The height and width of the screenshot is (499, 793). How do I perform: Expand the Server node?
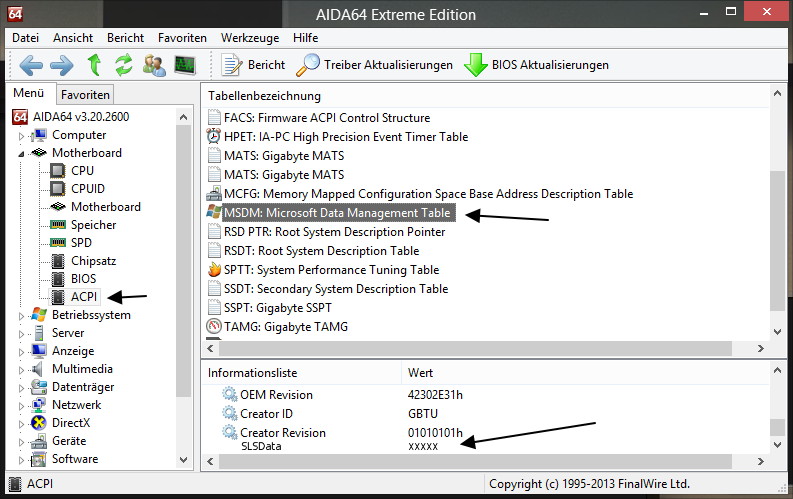tap(21, 334)
